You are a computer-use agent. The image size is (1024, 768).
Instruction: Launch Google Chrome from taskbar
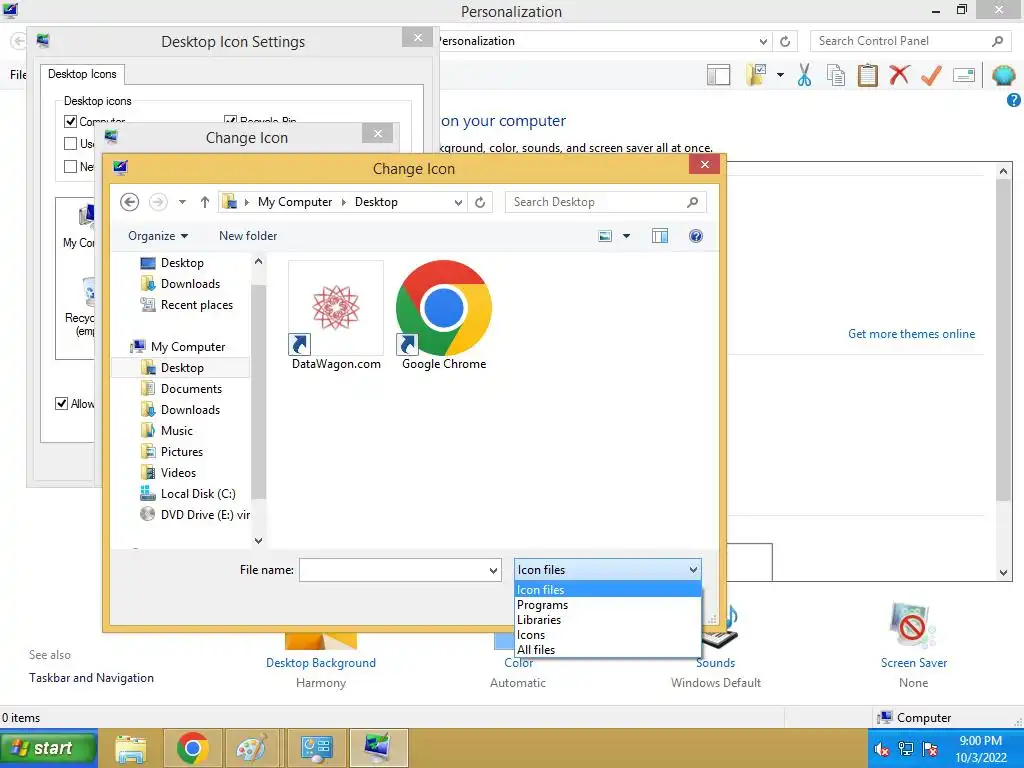point(192,748)
